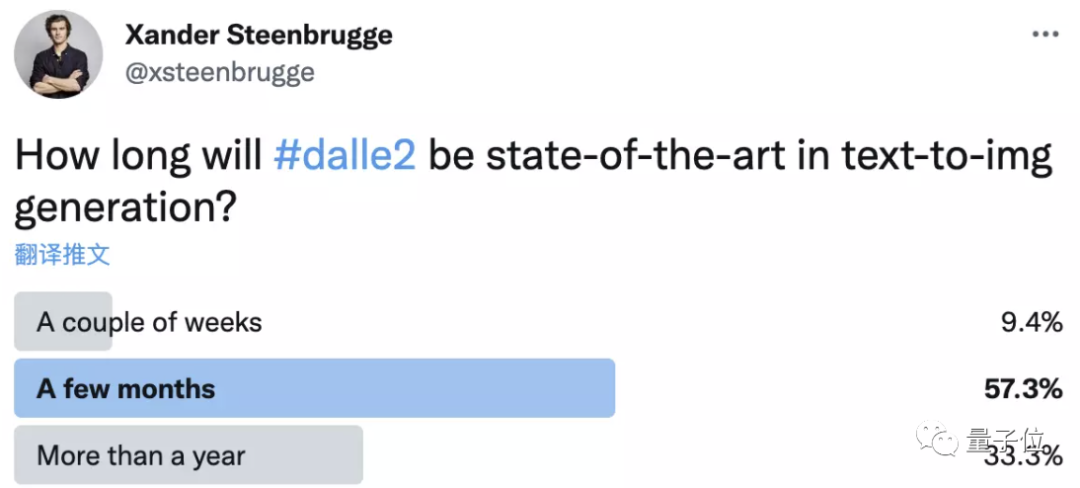Viewport: 1080px width, 488px height.
Task: Open Xander Steenbrugge's profile photo
Action: click(x=59, y=54)
